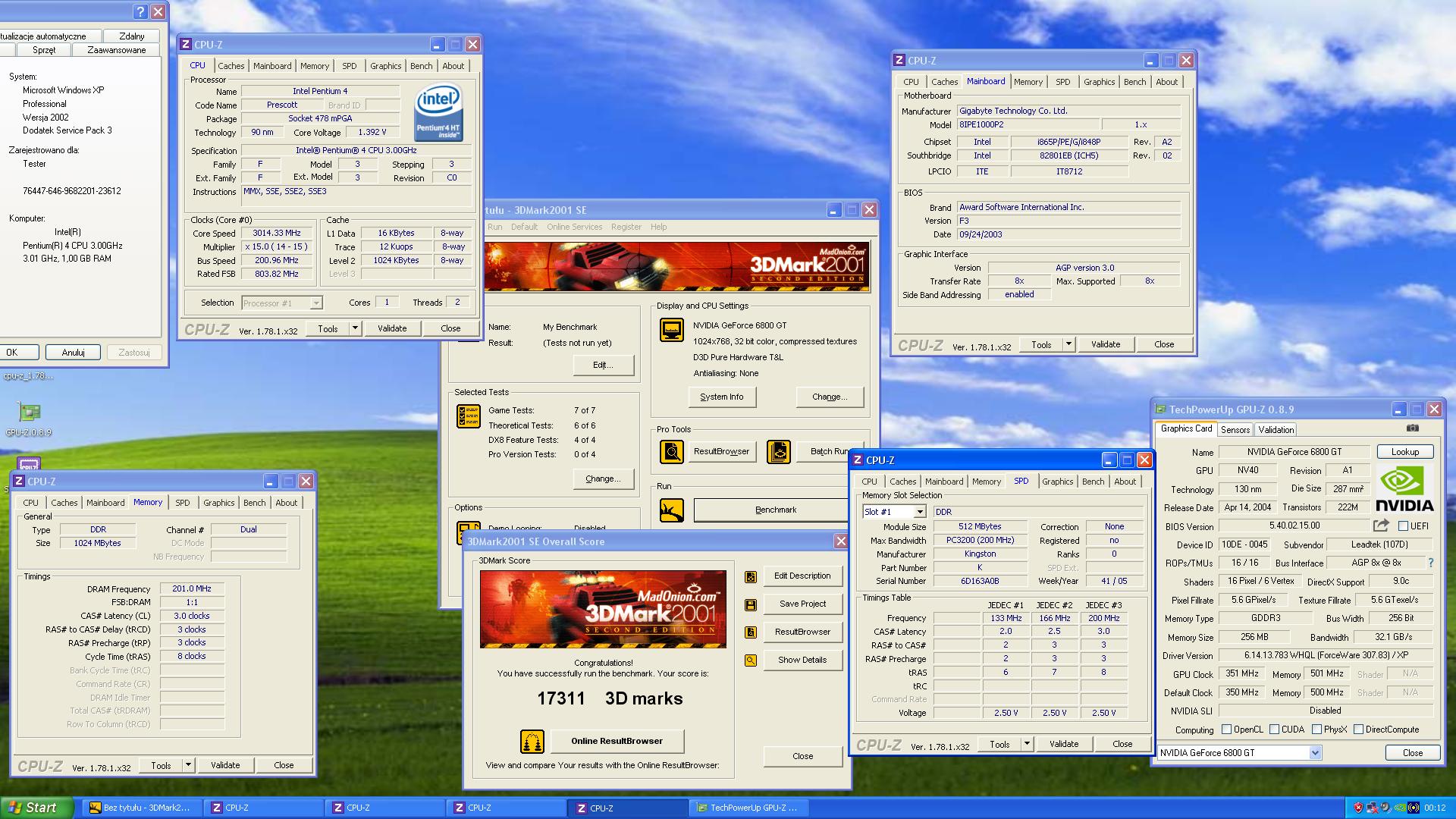Click the floppy icon beside Save Project
Screen dimensions: 1456x819
click(x=750, y=604)
